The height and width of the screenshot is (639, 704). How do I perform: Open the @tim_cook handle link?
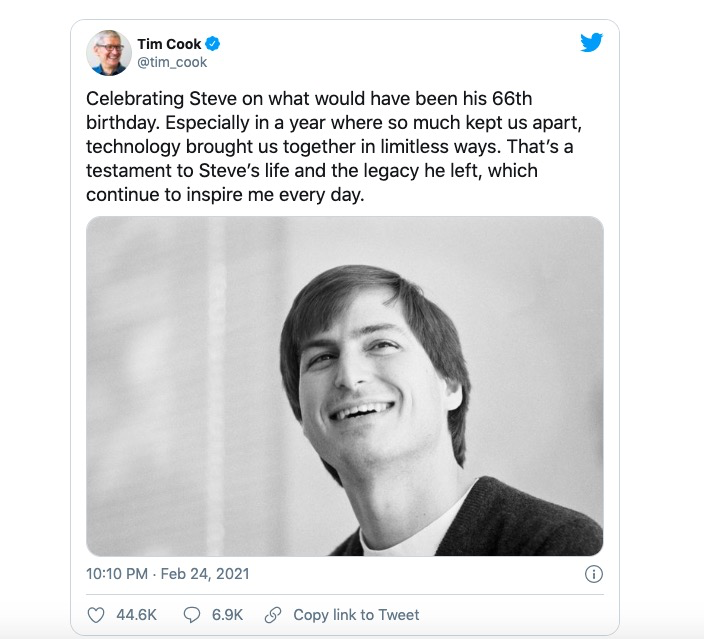(x=171, y=62)
